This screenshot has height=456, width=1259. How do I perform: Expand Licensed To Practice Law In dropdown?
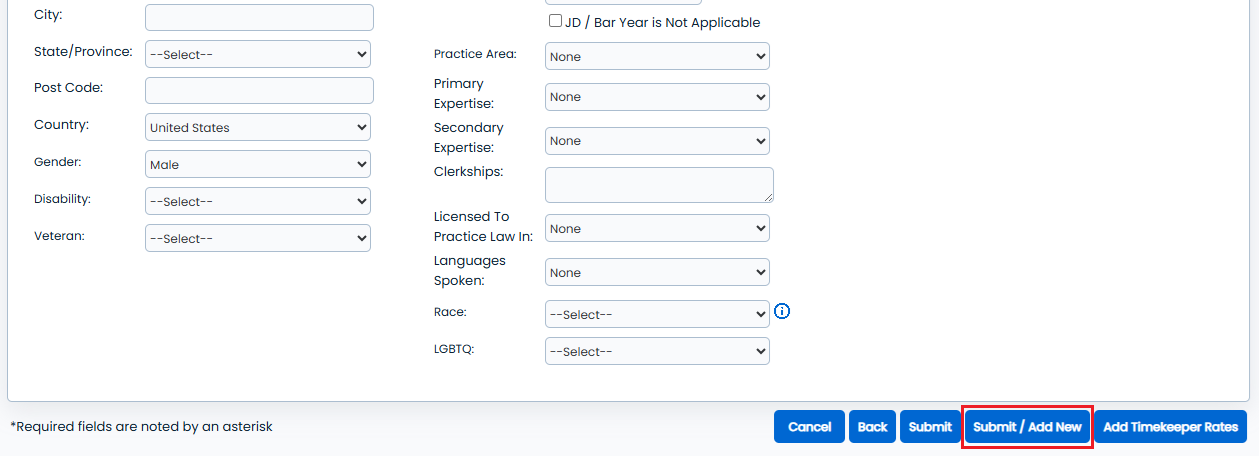point(657,228)
